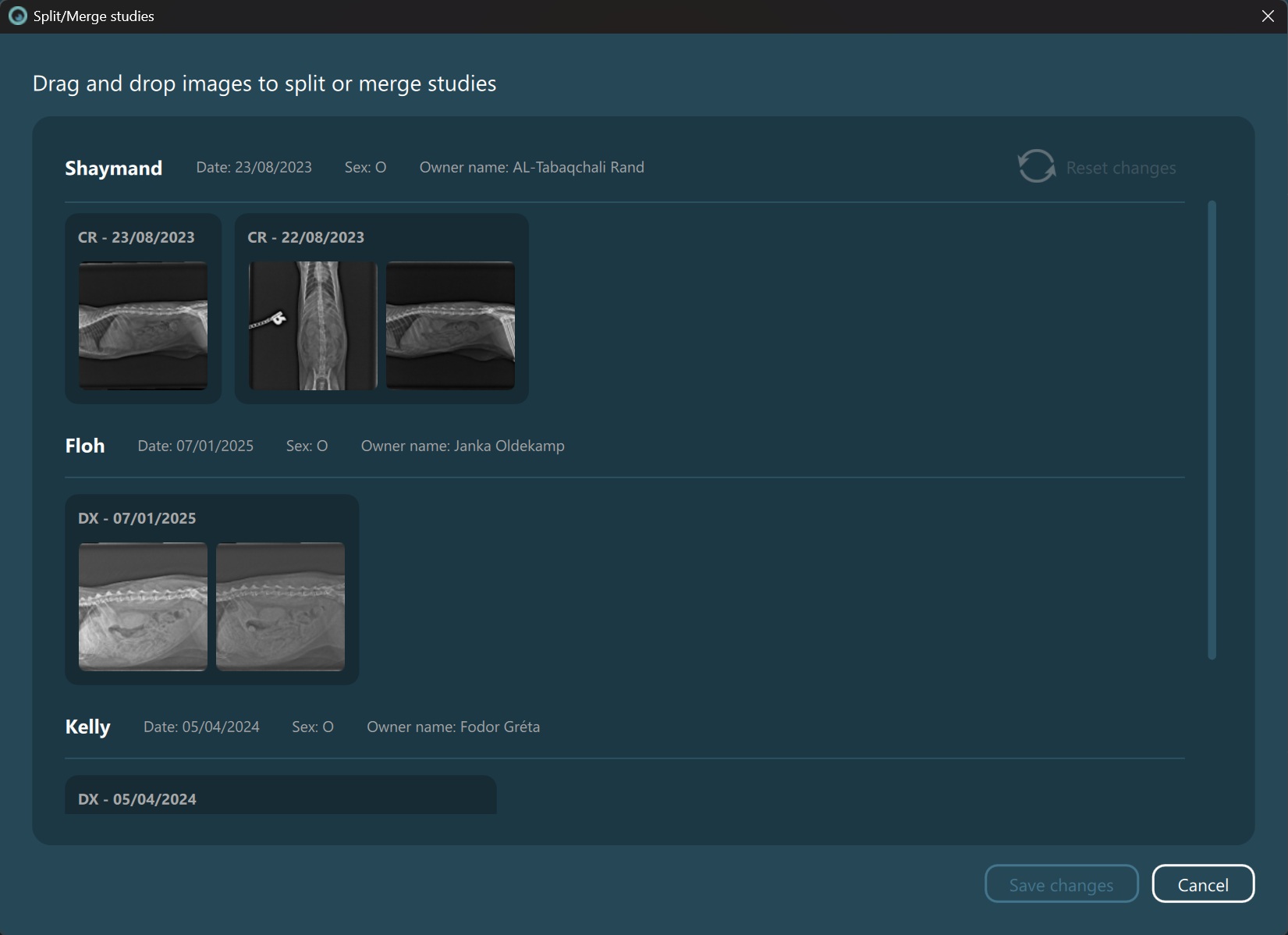
Task: Click Sex: O in Shaymand row
Action: click(366, 167)
